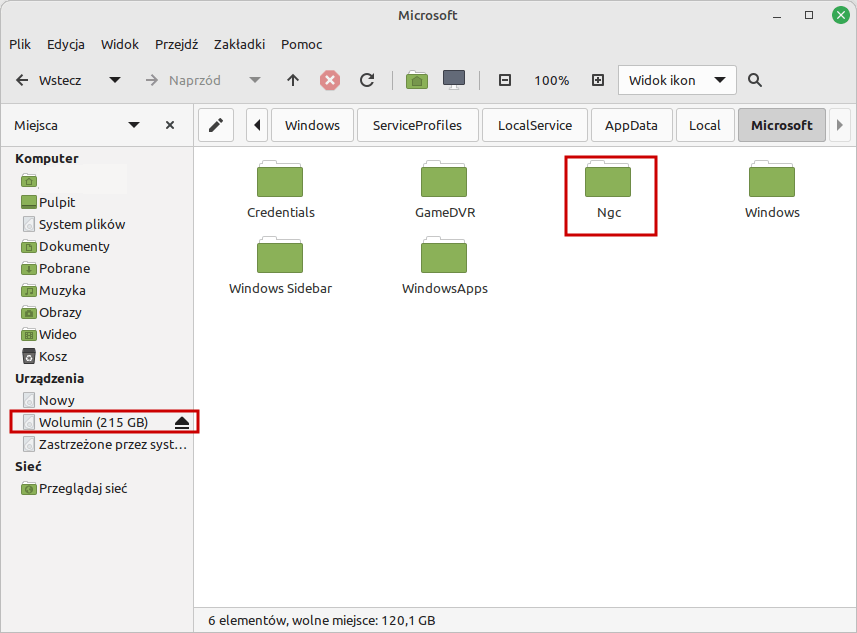Viewport: 857px width, 633px height.
Task: Go up one folder with the up arrow
Action: [x=293, y=80]
